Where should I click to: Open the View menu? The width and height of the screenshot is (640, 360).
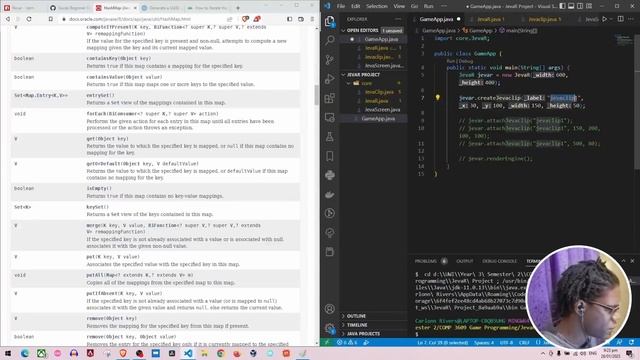pos(399,6)
